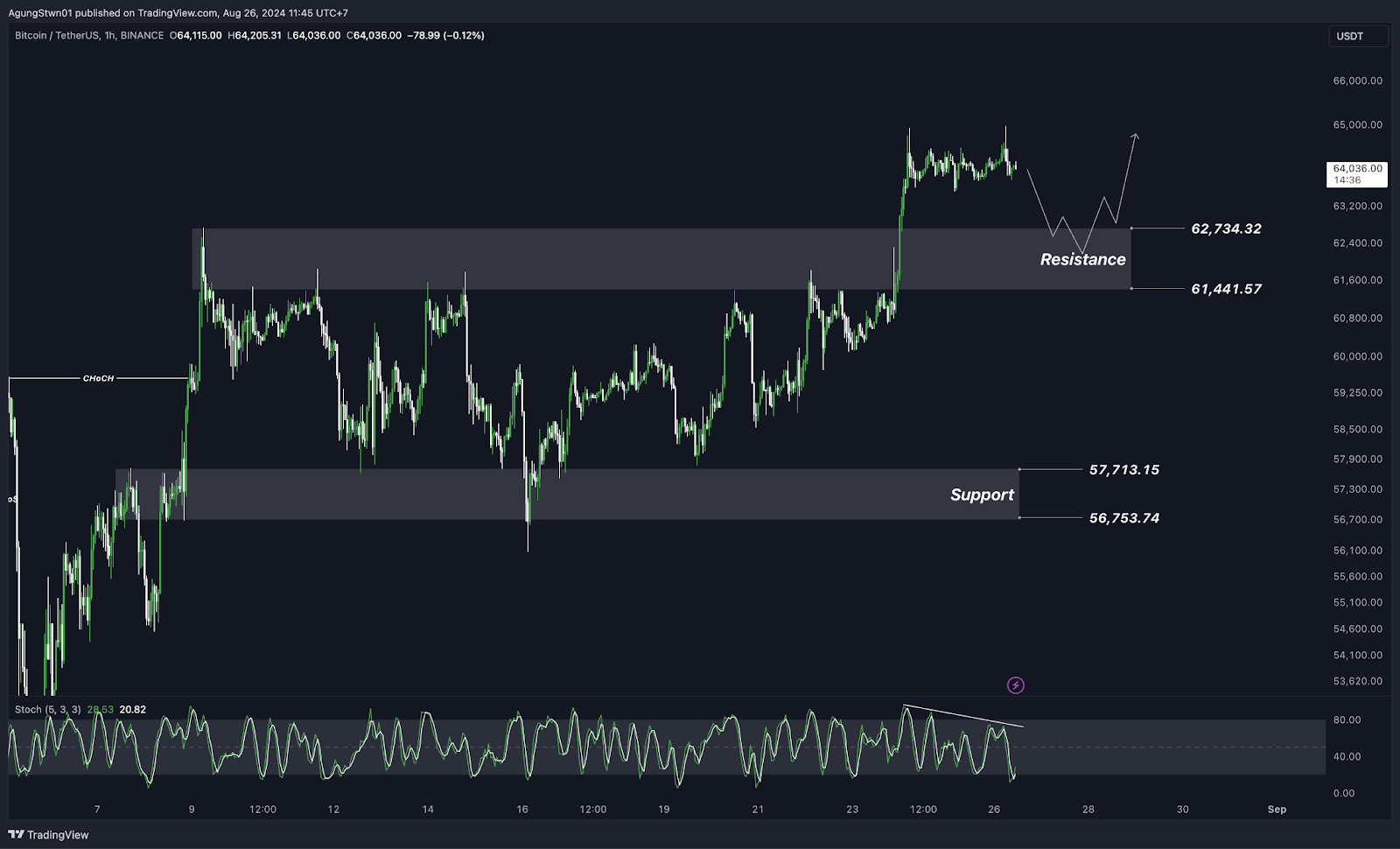Click the 66,000.00 price axis label
The width and height of the screenshot is (1400, 849).
pyautogui.click(x=1357, y=81)
